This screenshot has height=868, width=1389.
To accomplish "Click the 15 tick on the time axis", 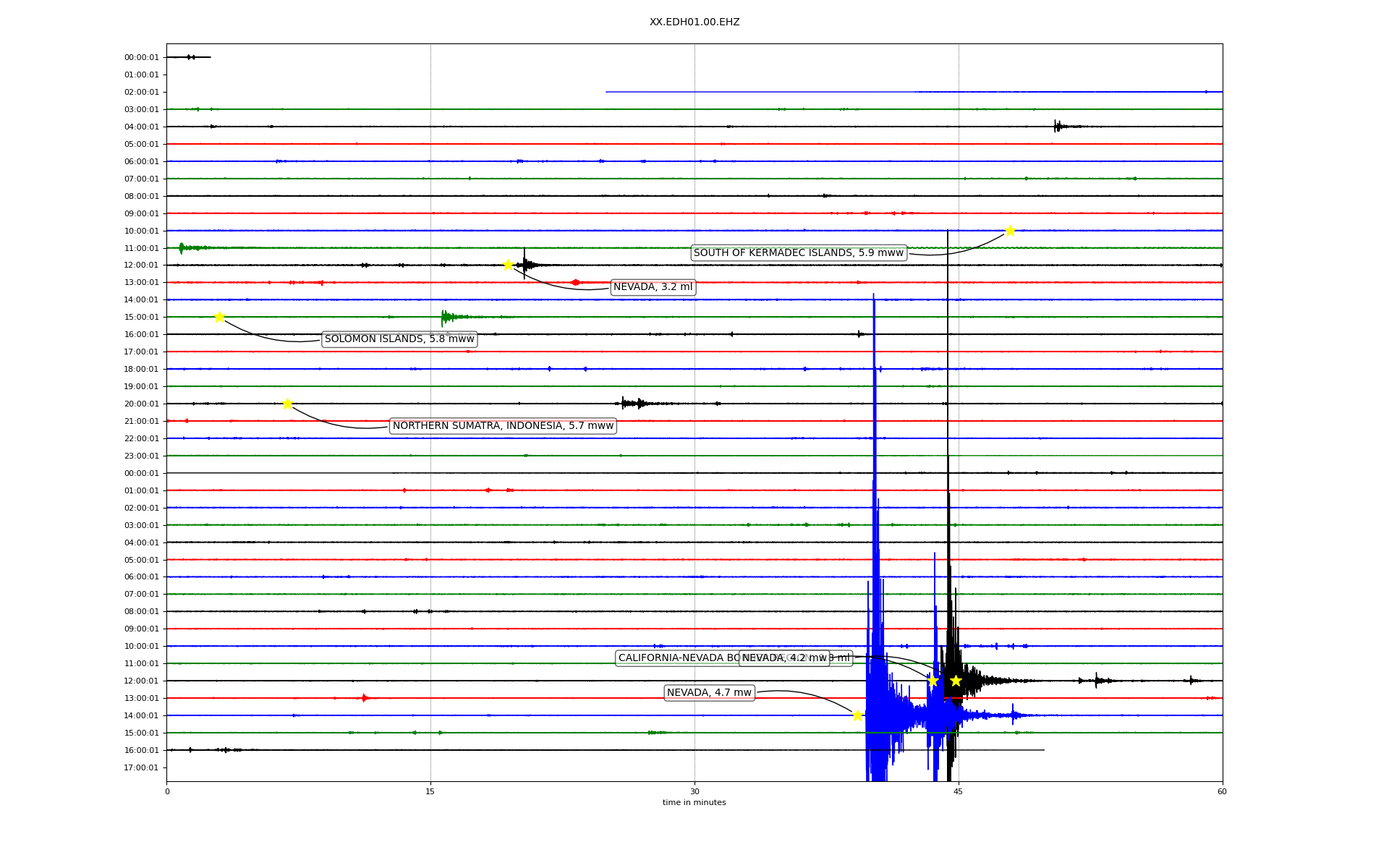I will point(430,791).
